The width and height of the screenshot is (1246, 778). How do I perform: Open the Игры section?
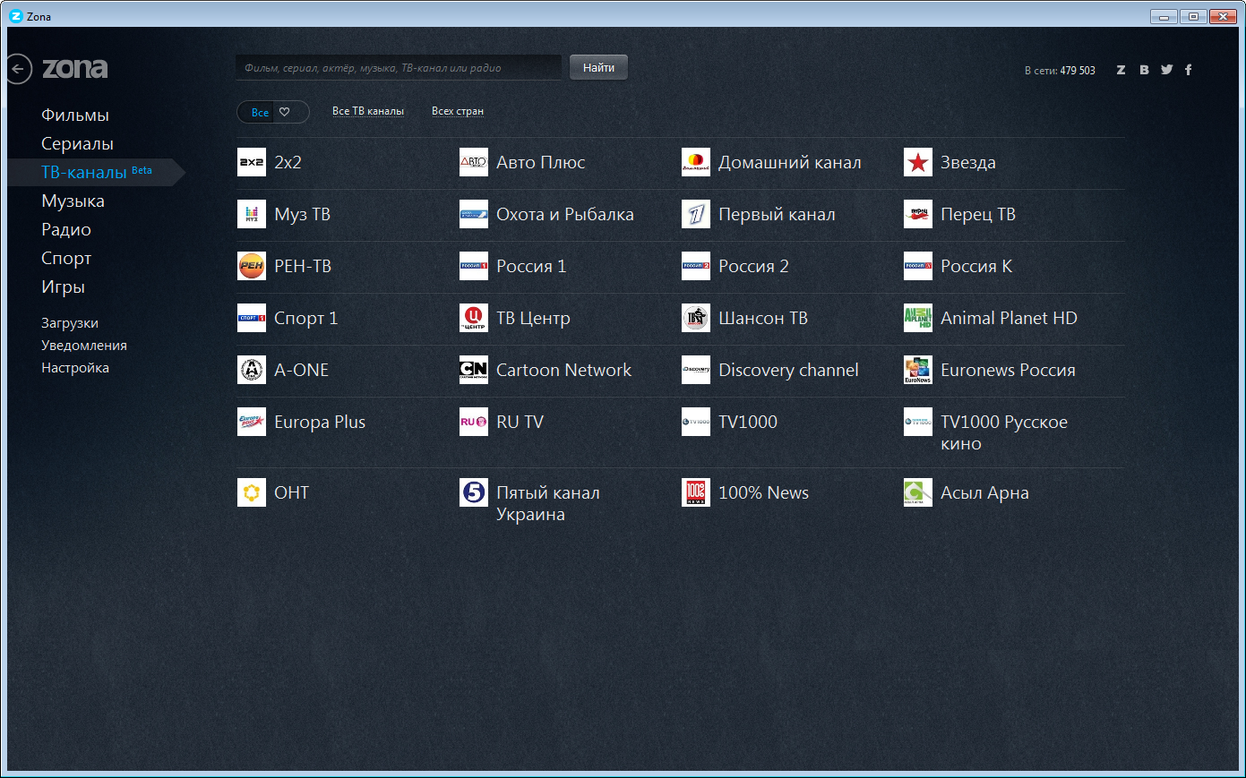pos(63,287)
